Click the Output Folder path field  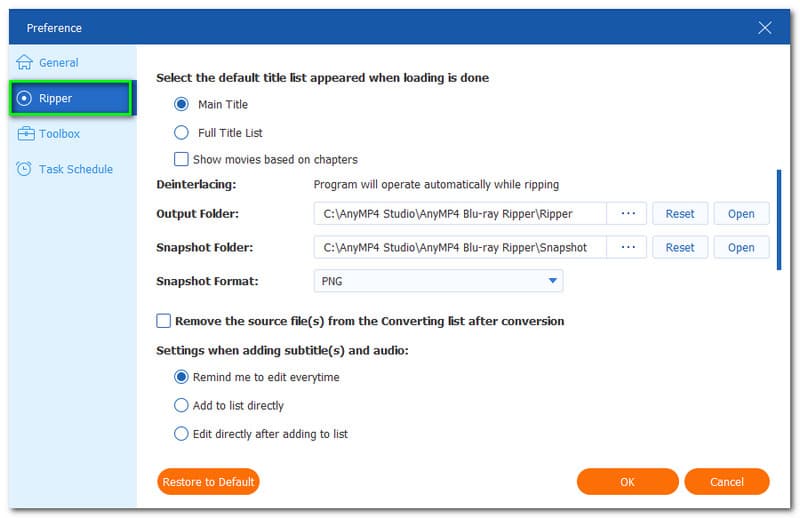[x=459, y=214]
